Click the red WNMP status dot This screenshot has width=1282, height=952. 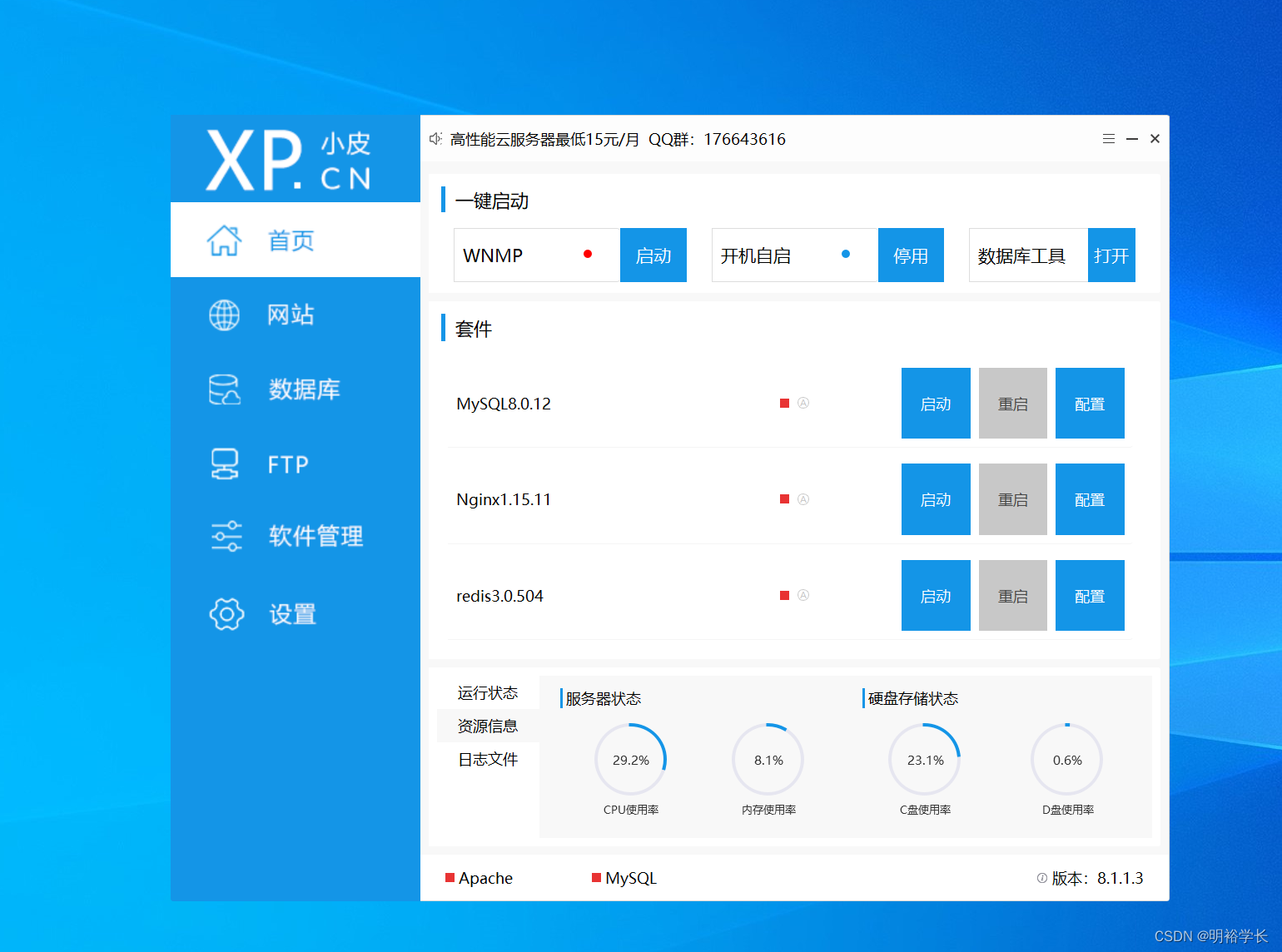pos(588,254)
